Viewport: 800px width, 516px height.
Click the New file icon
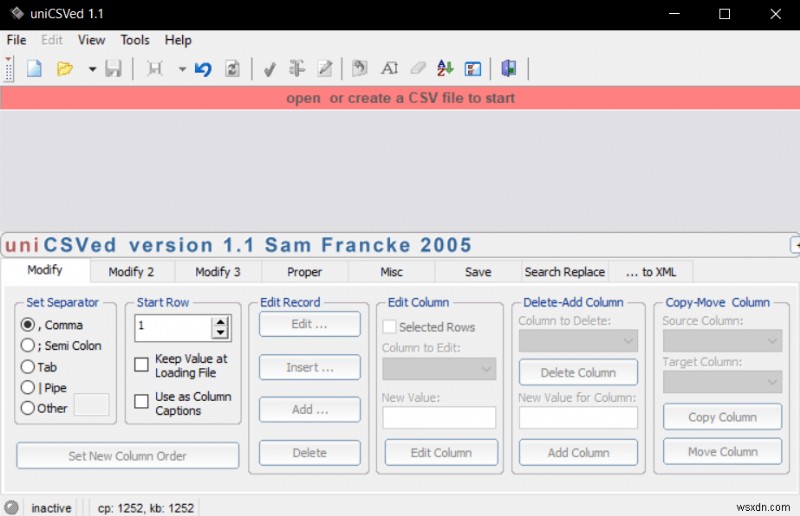pos(34,68)
